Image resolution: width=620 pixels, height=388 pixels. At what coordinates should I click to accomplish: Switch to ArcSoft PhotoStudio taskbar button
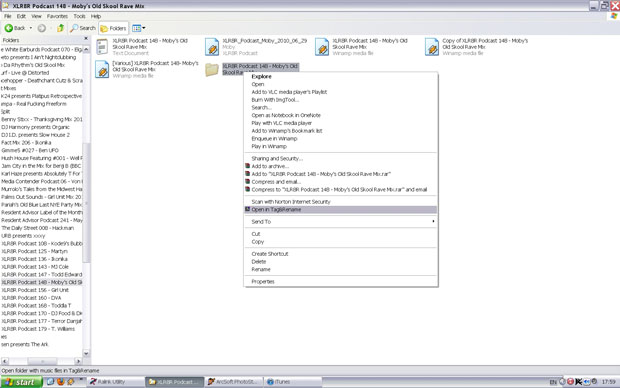point(233,382)
